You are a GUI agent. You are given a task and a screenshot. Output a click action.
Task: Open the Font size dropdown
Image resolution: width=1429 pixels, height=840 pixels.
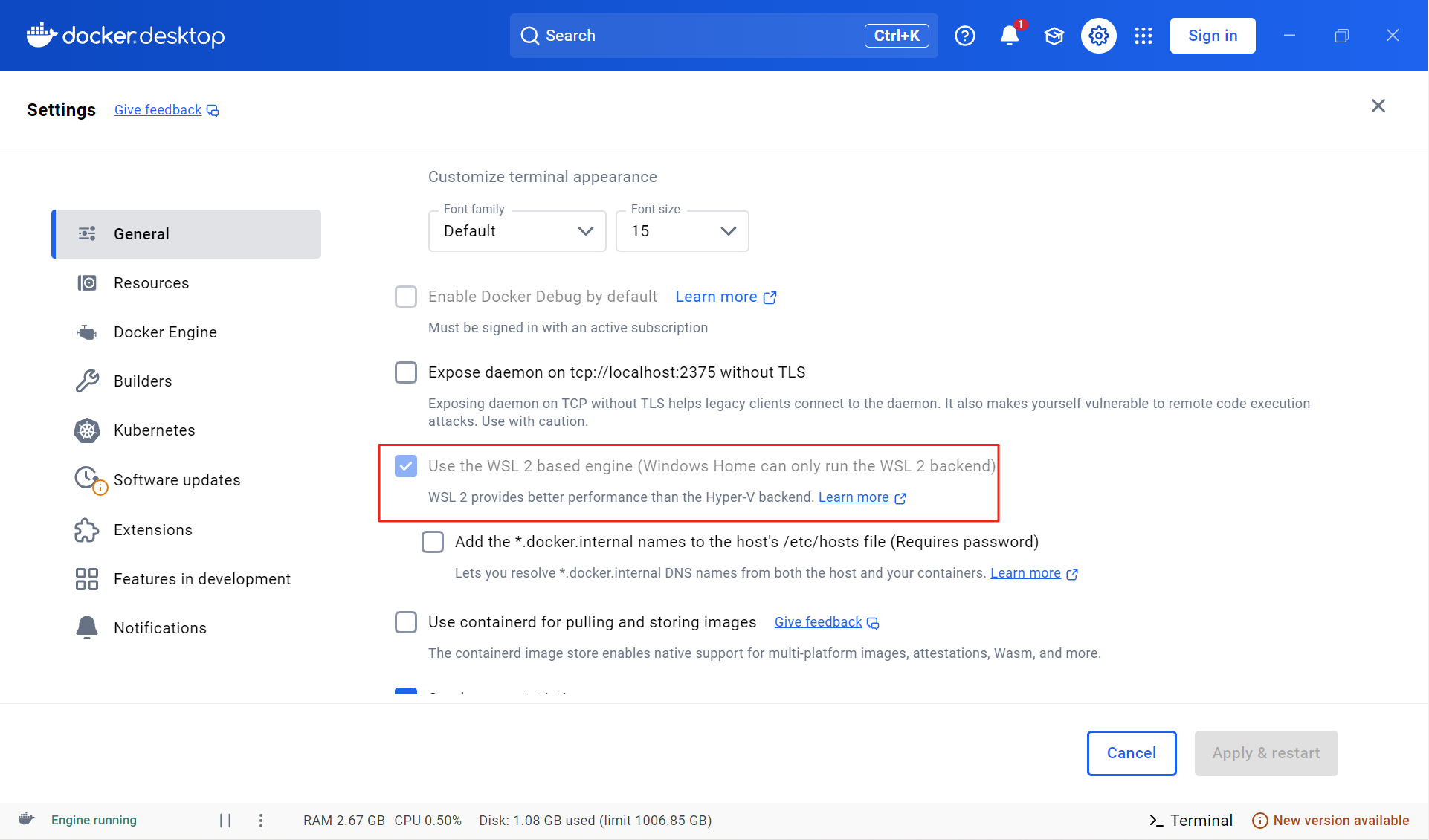(682, 231)
